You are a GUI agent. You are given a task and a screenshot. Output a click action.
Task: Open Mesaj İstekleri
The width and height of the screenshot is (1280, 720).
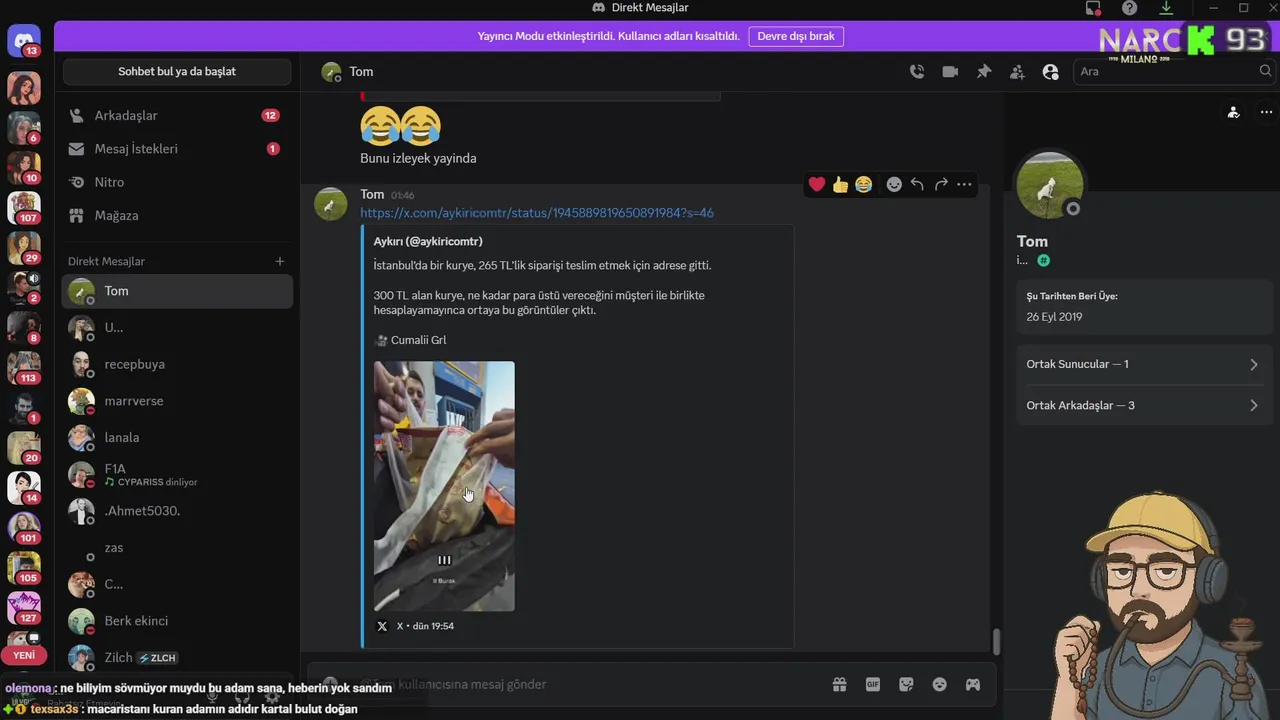tap(177, 149)
